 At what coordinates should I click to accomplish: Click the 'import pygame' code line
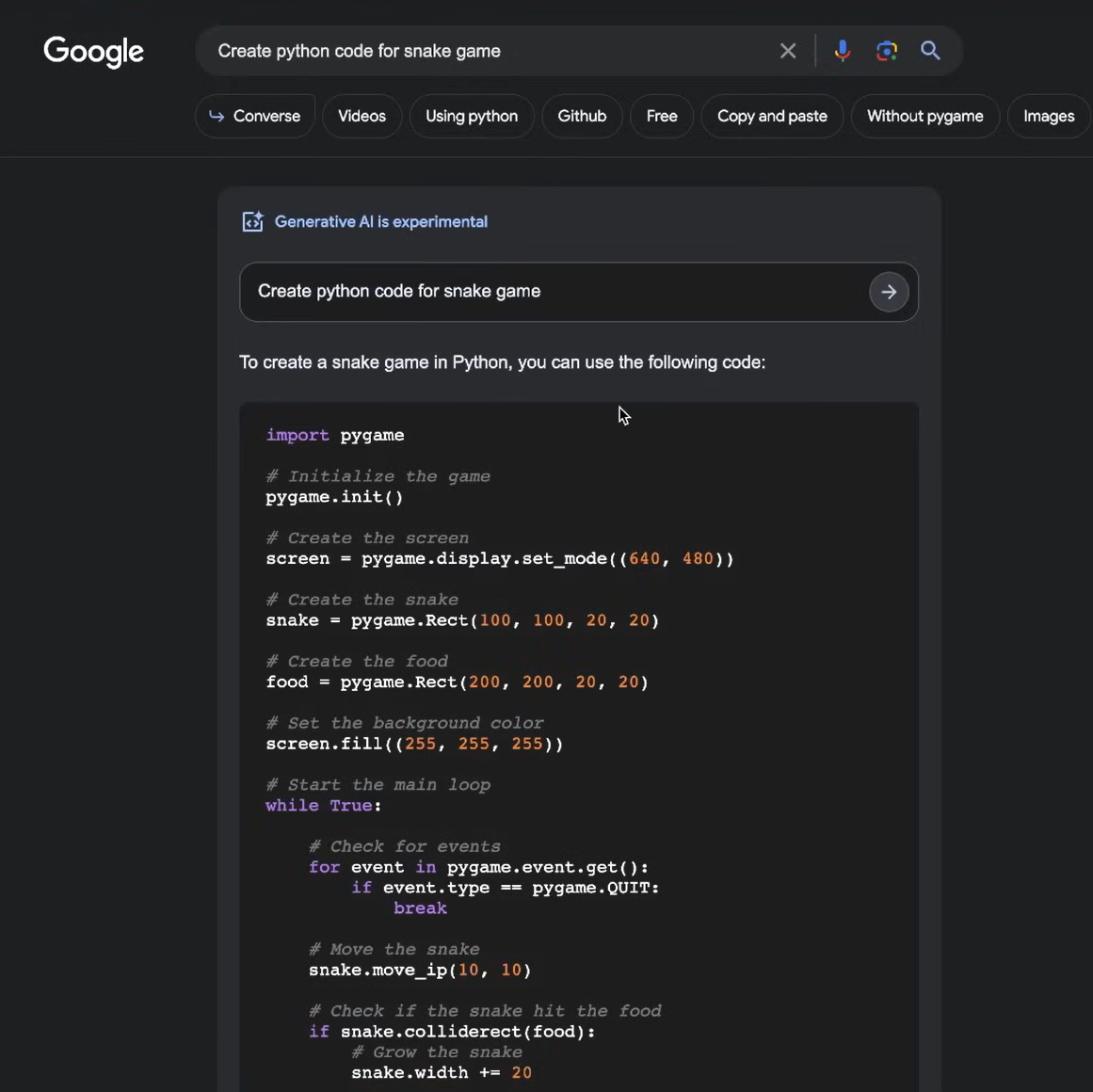tap(334, 436)
